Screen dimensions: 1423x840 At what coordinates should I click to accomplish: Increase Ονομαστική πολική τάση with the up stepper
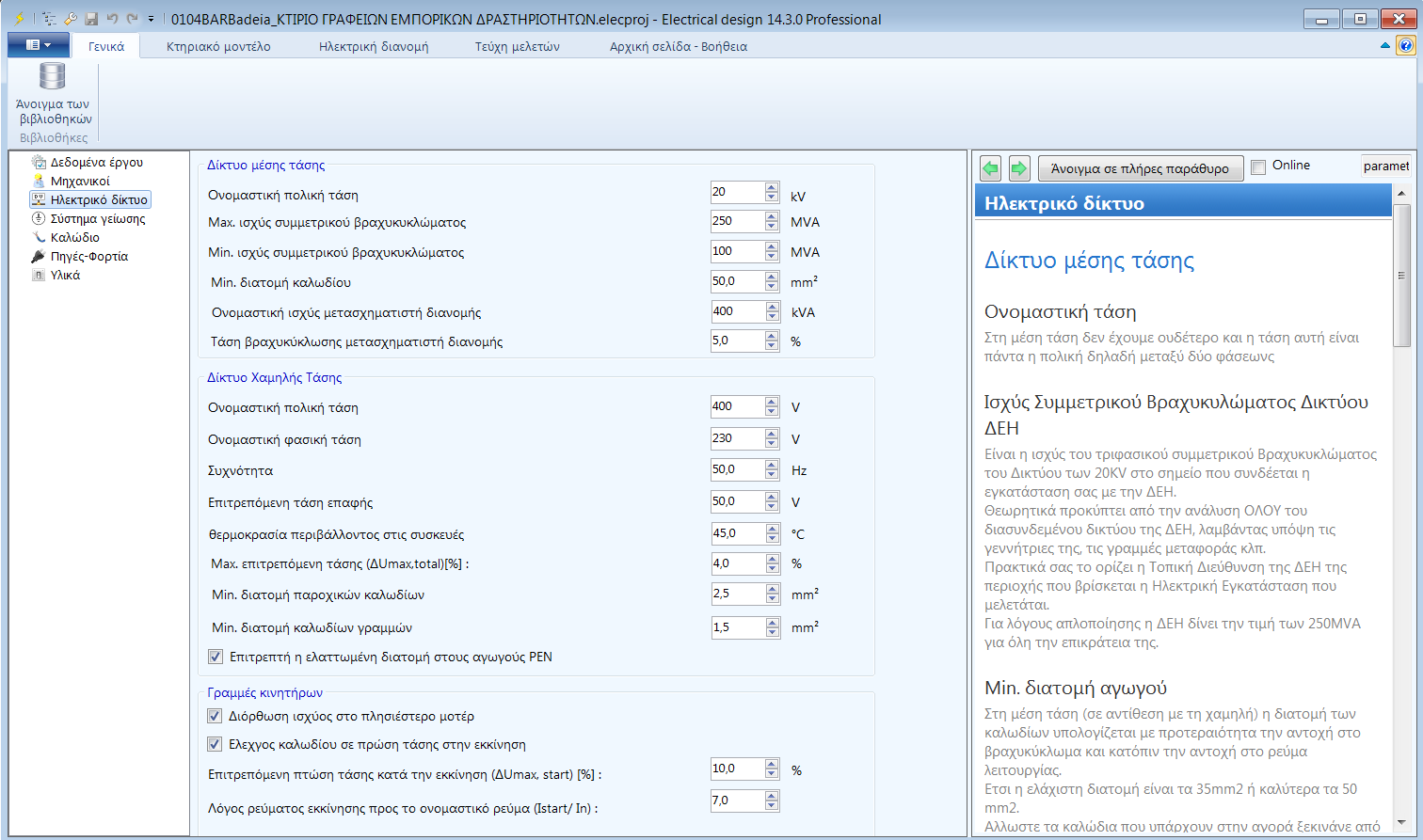(772, 186)
